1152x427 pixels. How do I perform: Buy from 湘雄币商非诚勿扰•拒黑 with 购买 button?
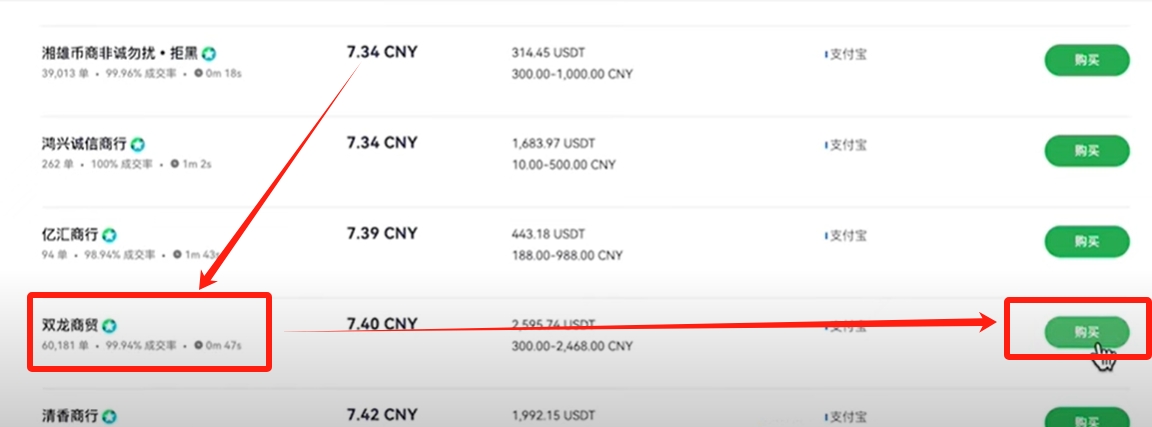(1087, 60)
